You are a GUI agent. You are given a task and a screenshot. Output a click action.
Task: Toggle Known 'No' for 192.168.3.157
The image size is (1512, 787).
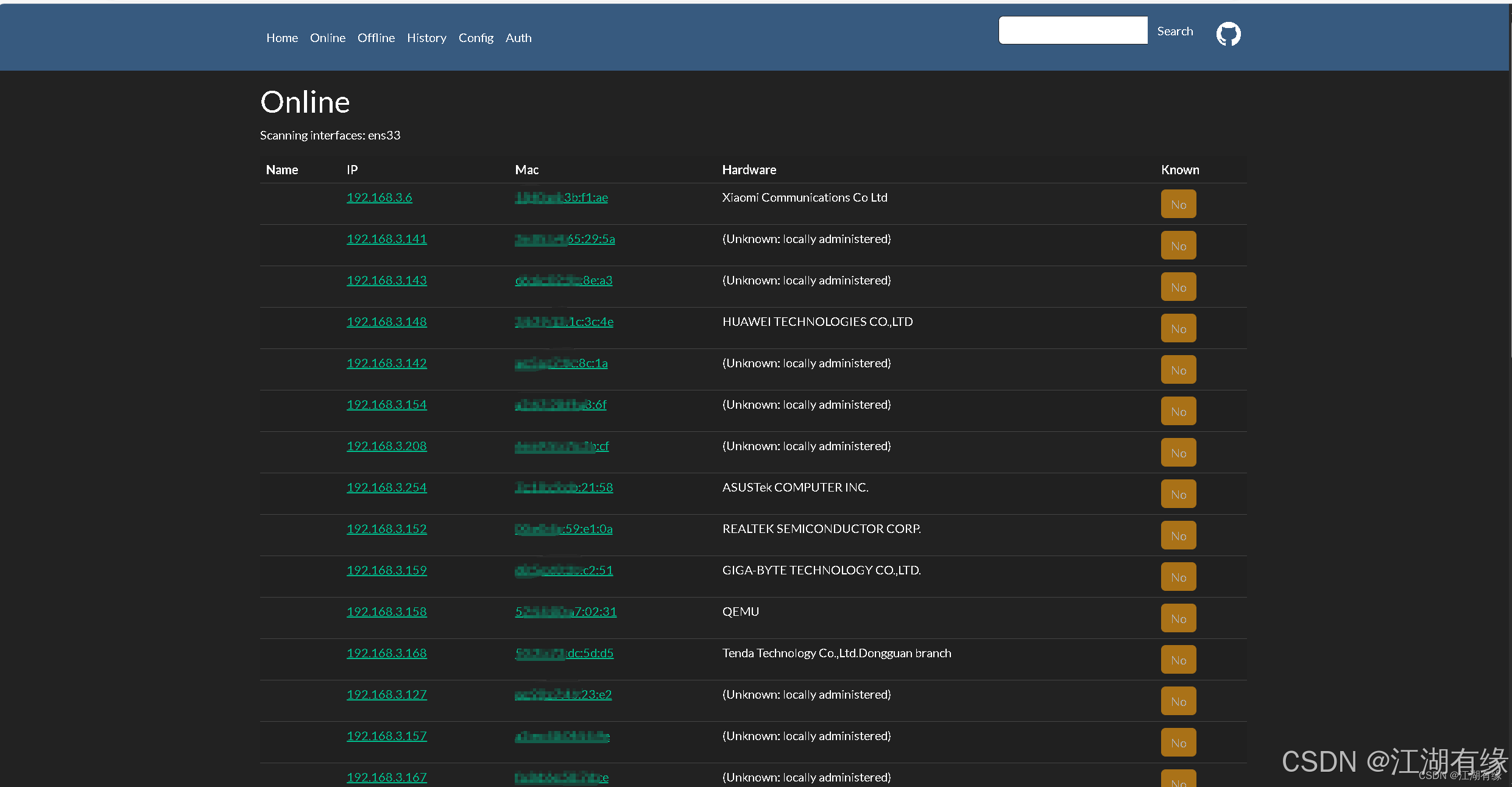pyautogui.click(x=1178, y=743)
